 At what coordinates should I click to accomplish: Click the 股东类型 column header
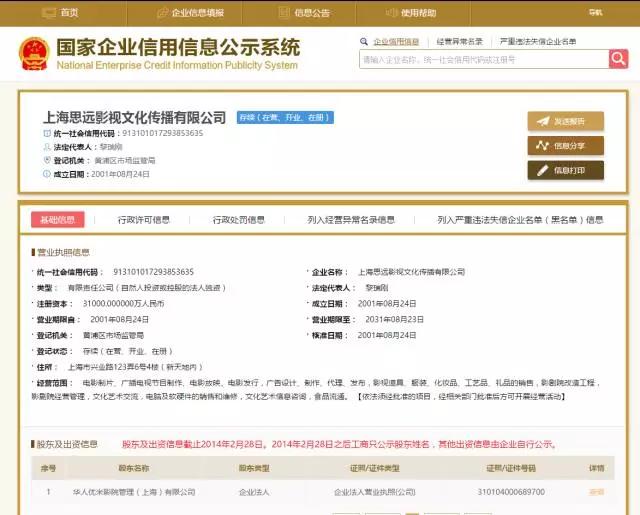click(254, 468)
